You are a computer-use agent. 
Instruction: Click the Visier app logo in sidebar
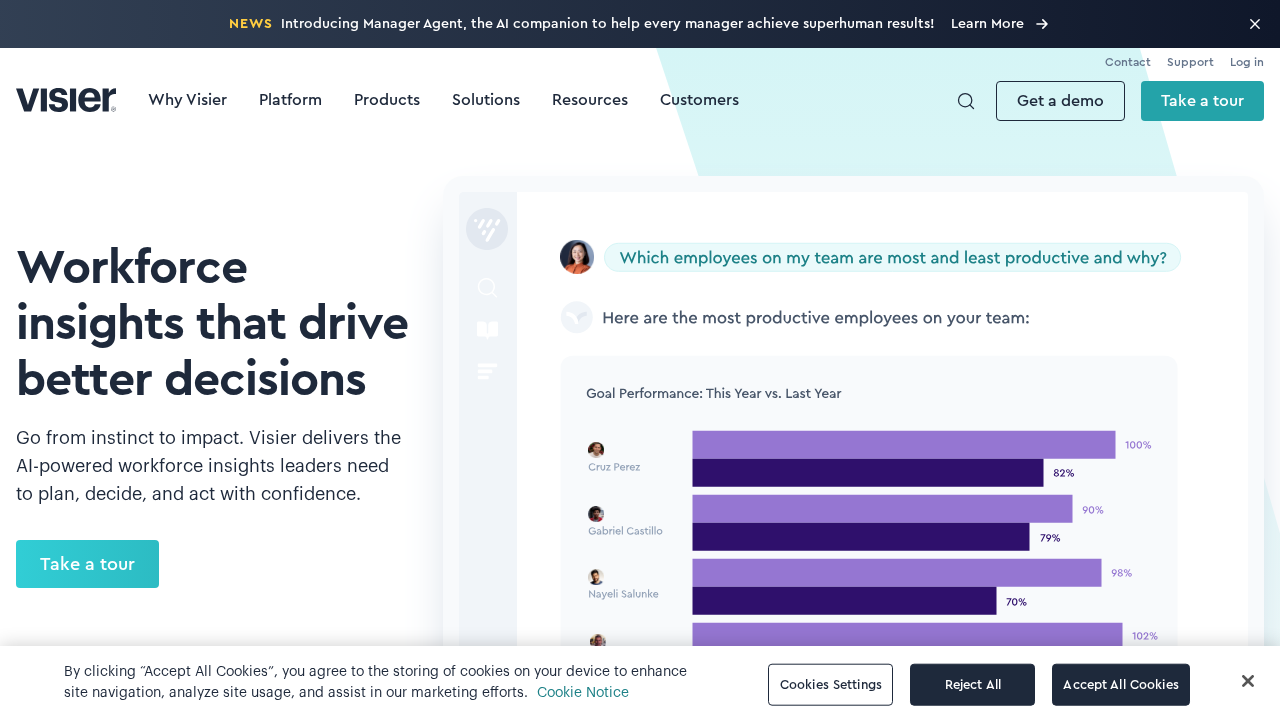coord(487,229)
